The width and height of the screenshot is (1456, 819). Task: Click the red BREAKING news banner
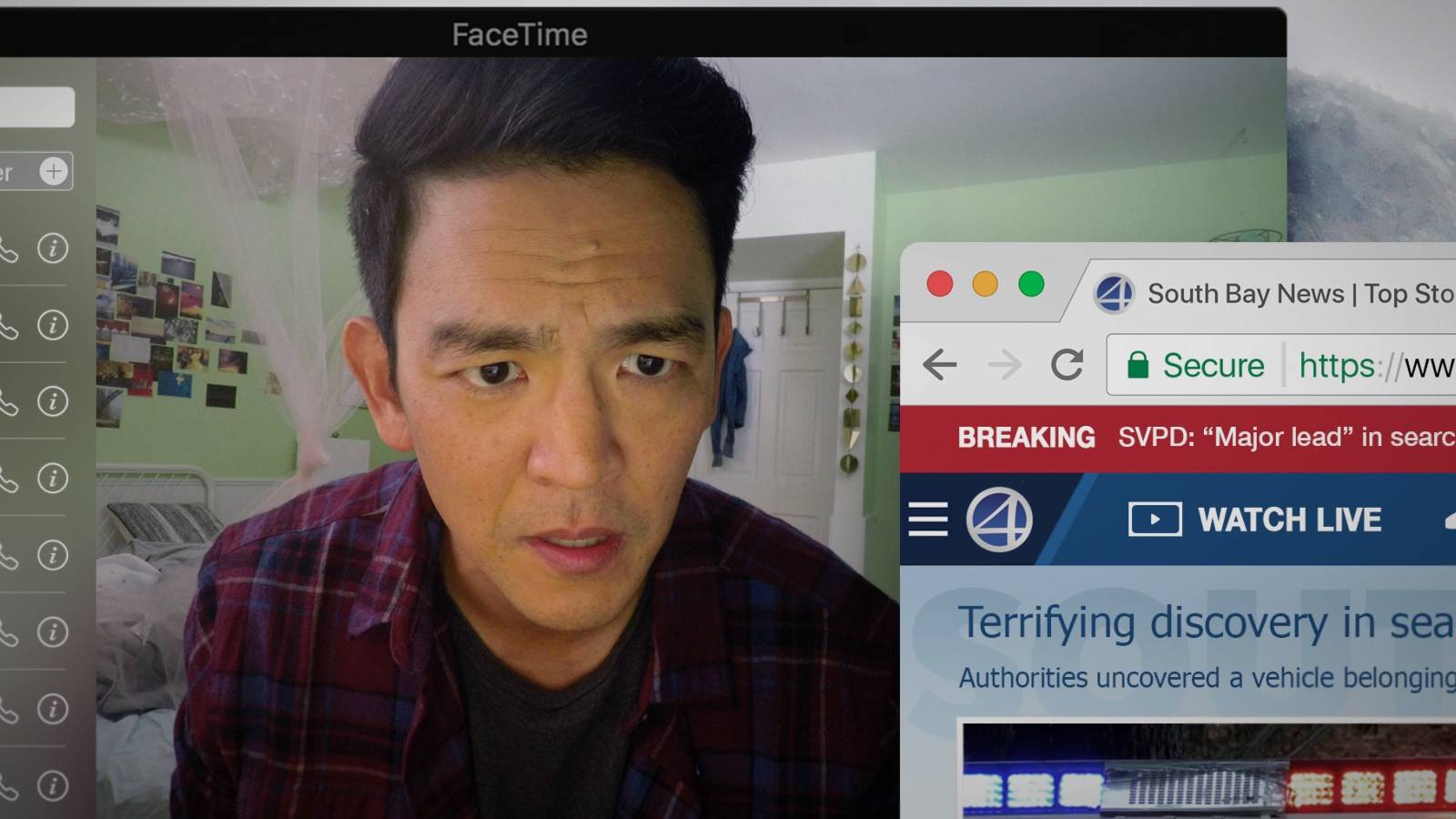(x=1183, y=438)
